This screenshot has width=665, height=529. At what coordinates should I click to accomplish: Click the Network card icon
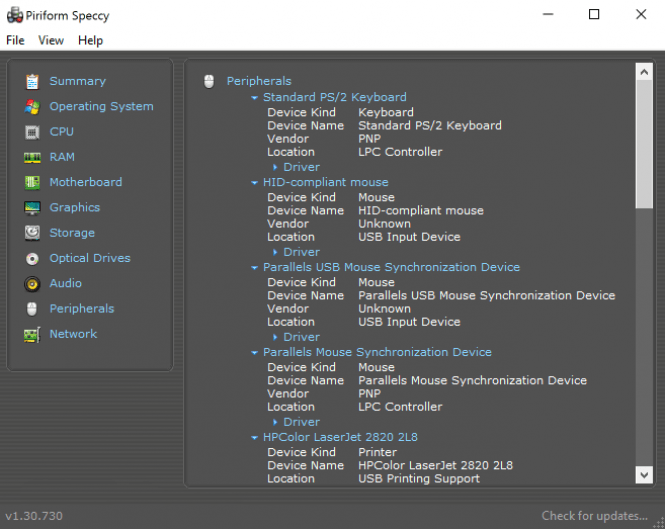pyautogui.click(x=32, y=335)
